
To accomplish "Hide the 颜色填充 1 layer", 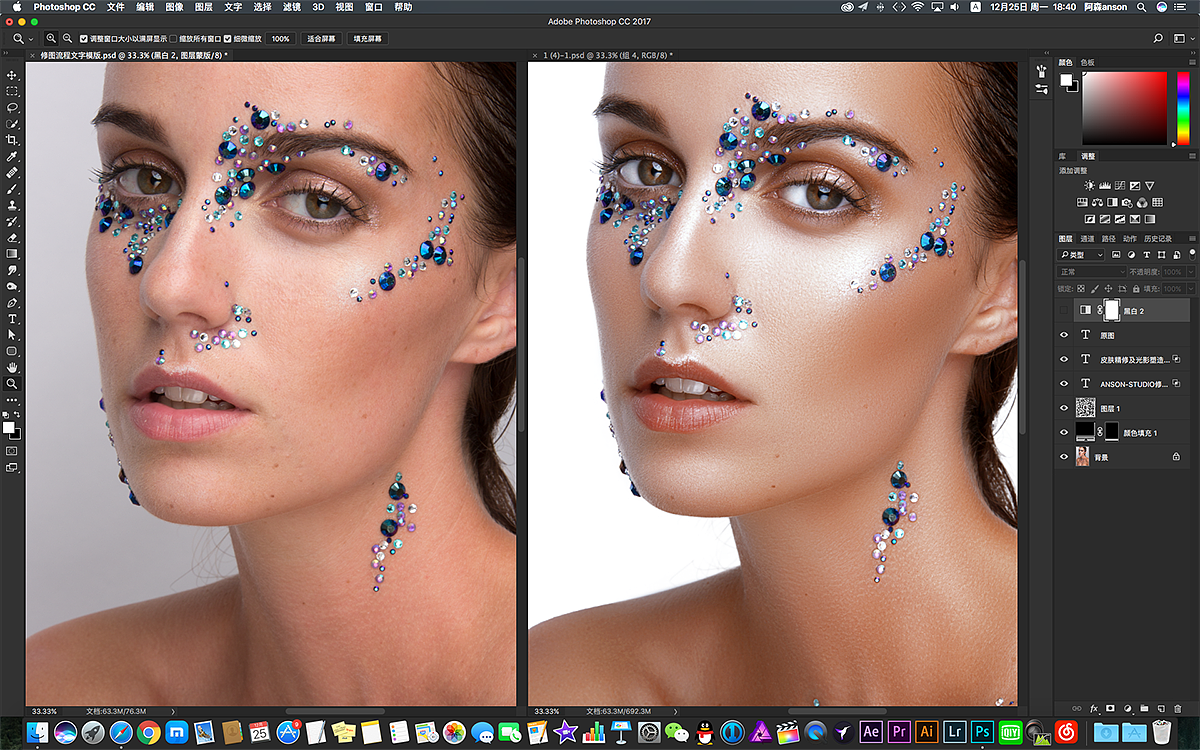I will pyautogui.click(x=1064, y=432).
